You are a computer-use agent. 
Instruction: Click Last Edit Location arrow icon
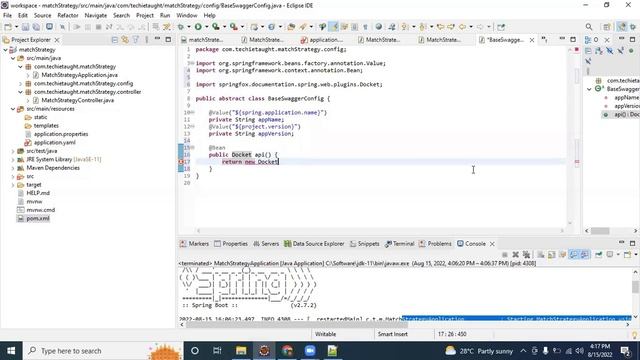click(x=440, y=27)
